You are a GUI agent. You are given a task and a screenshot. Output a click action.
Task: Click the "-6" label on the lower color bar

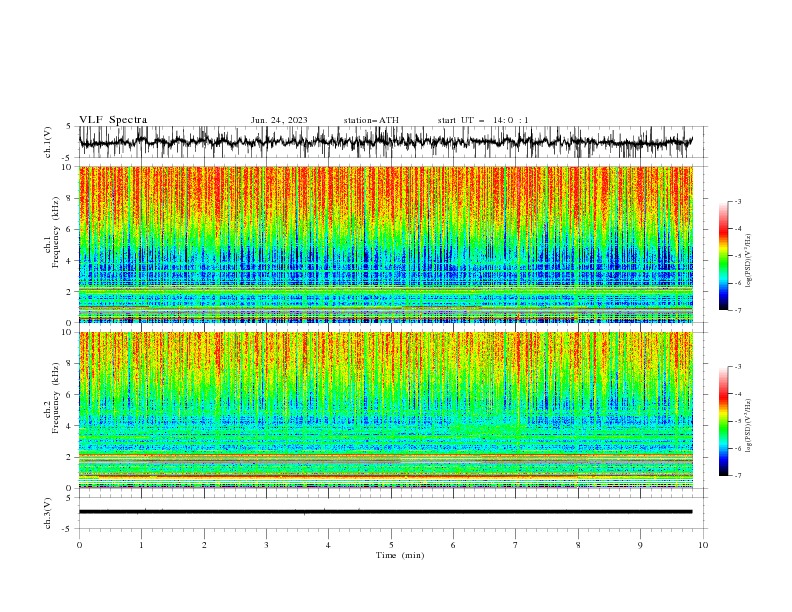click(737, 448)
